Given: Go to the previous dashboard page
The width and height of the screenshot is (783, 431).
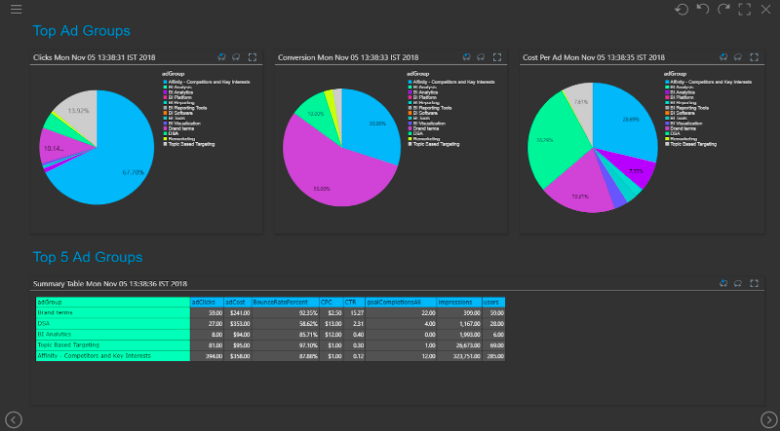Looking at the screenshot, I should click(x=14, y=419).
